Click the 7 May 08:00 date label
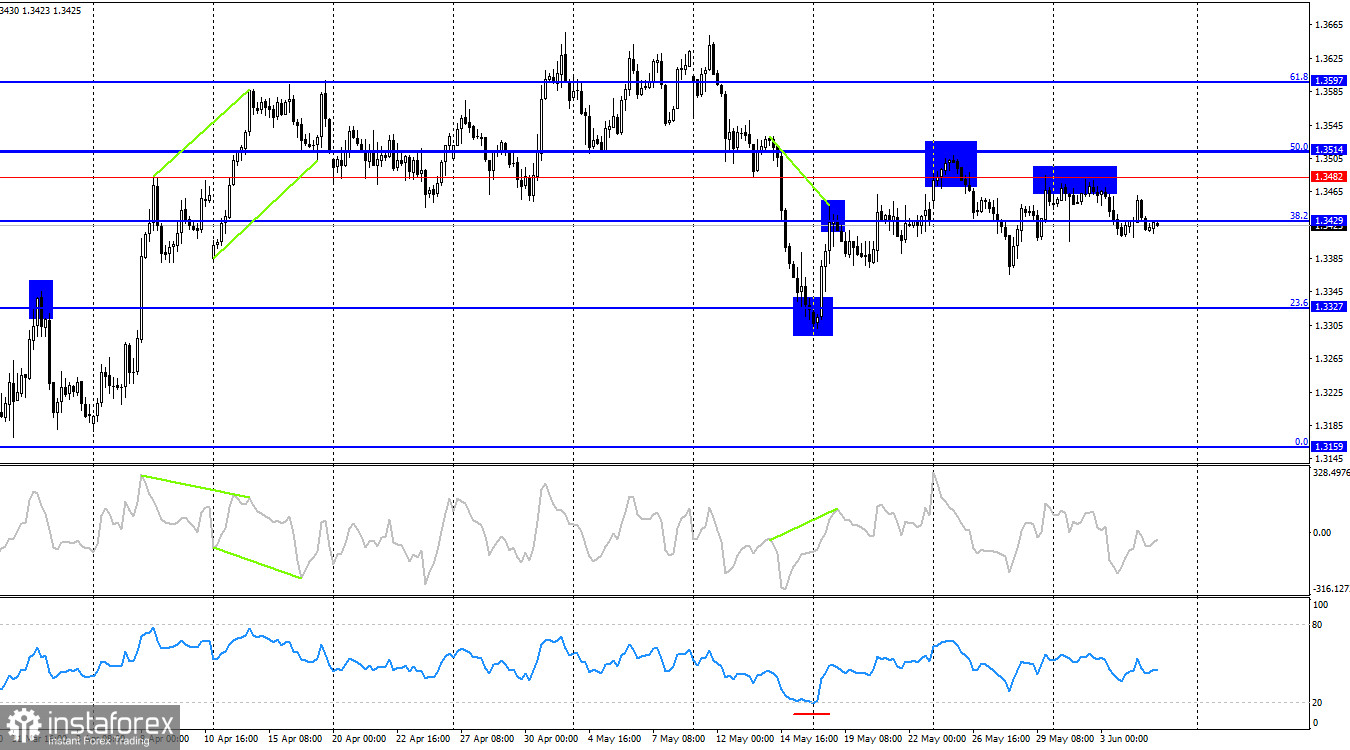The width and height of the screenshot is (1350, 750). tap(677, 739)
